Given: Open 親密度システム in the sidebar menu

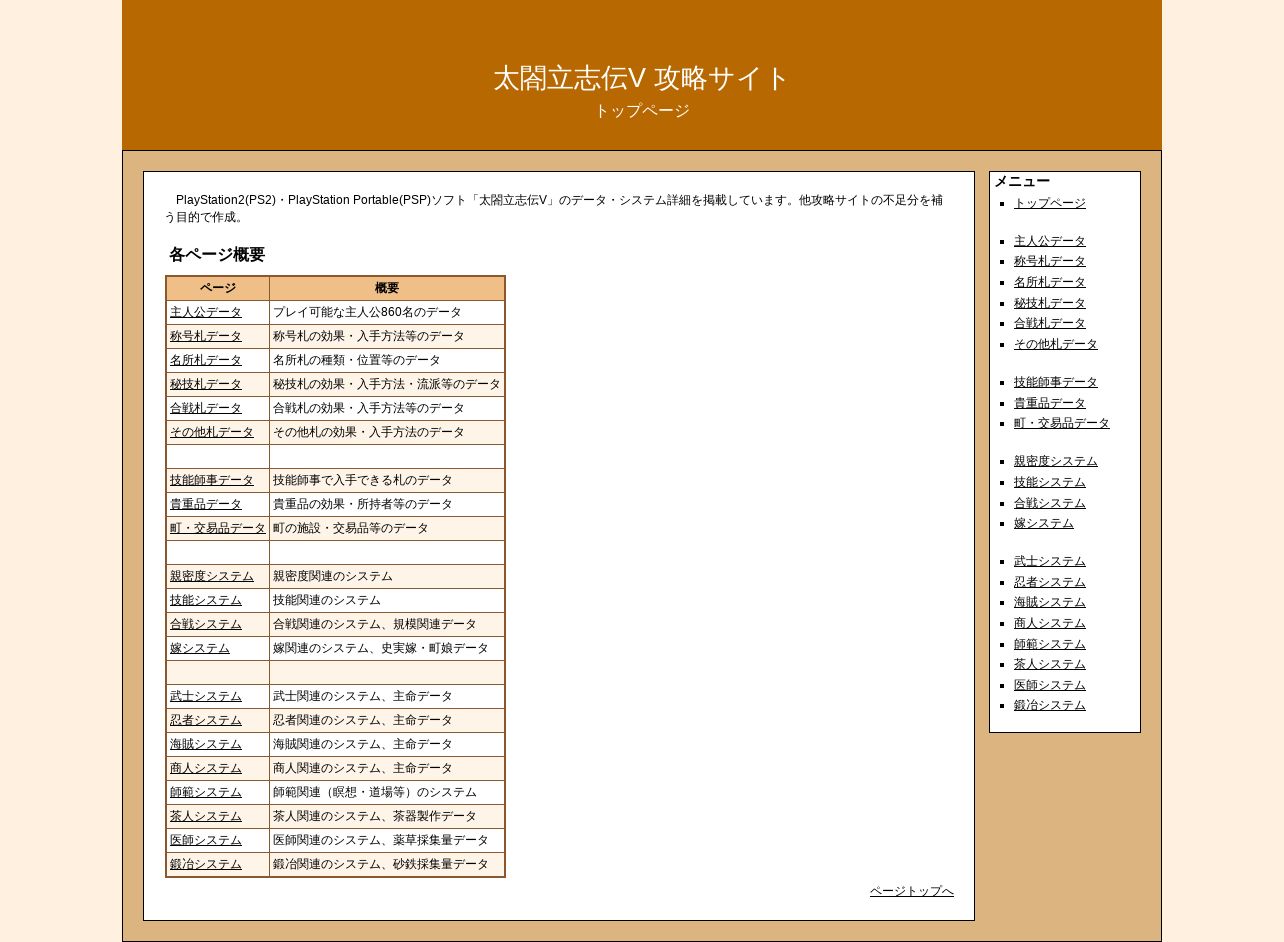Looking at the screenshot, I should pyautogui.click(x=1055, y=461).
